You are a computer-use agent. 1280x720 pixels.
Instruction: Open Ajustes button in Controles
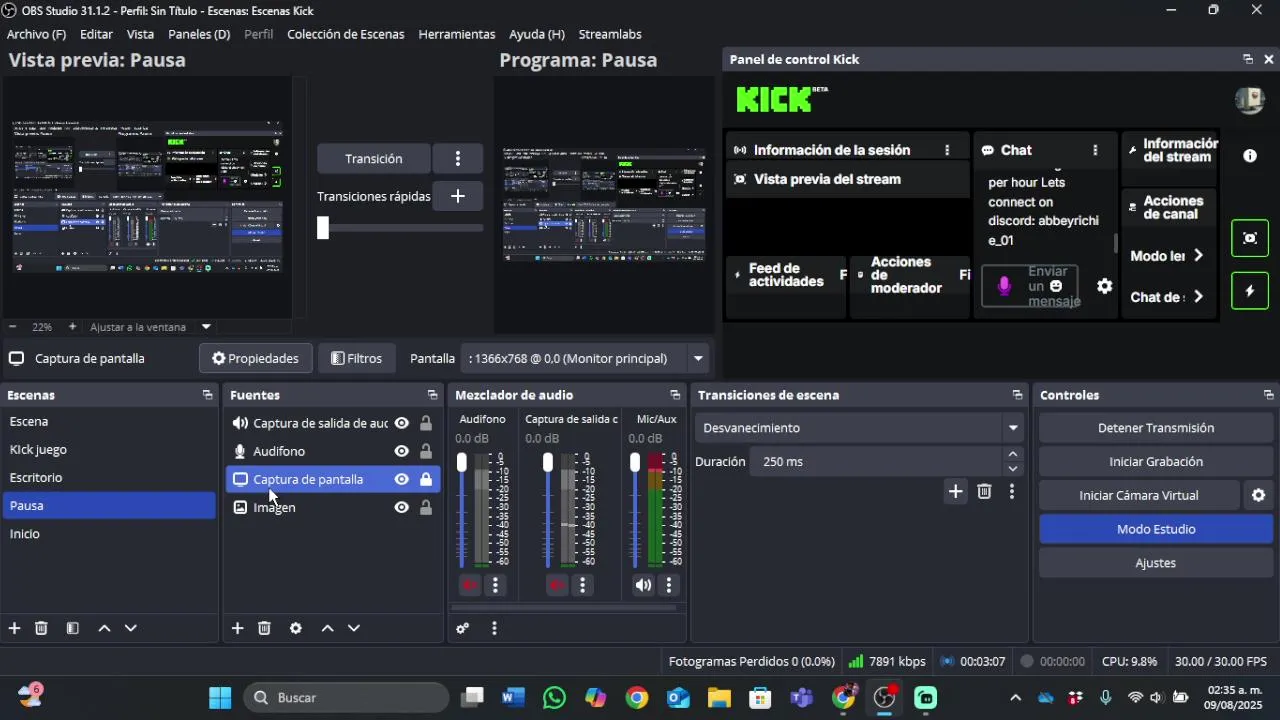[x=1156, y=563]
